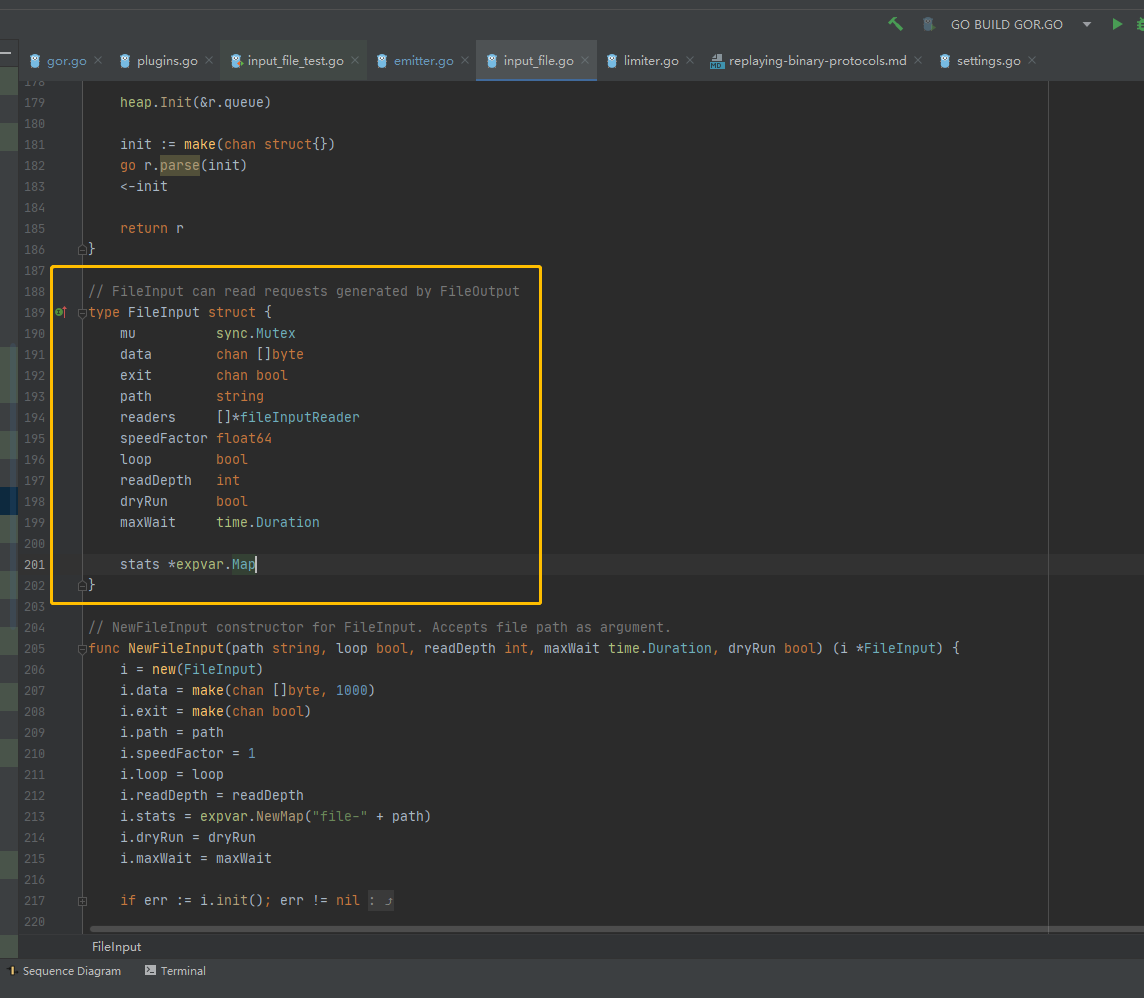Open the Sequence Diagram tool window
This screenshot has height=998, width=1144.
pyautogui.click(x=64, y=971)
